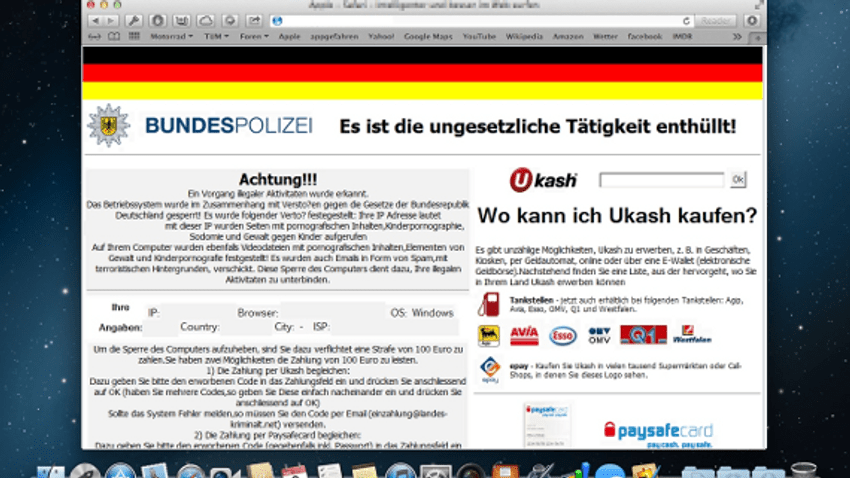Click the Share button in toolbar
Screen dimensions: 850x478
click(x=254, y=21)
